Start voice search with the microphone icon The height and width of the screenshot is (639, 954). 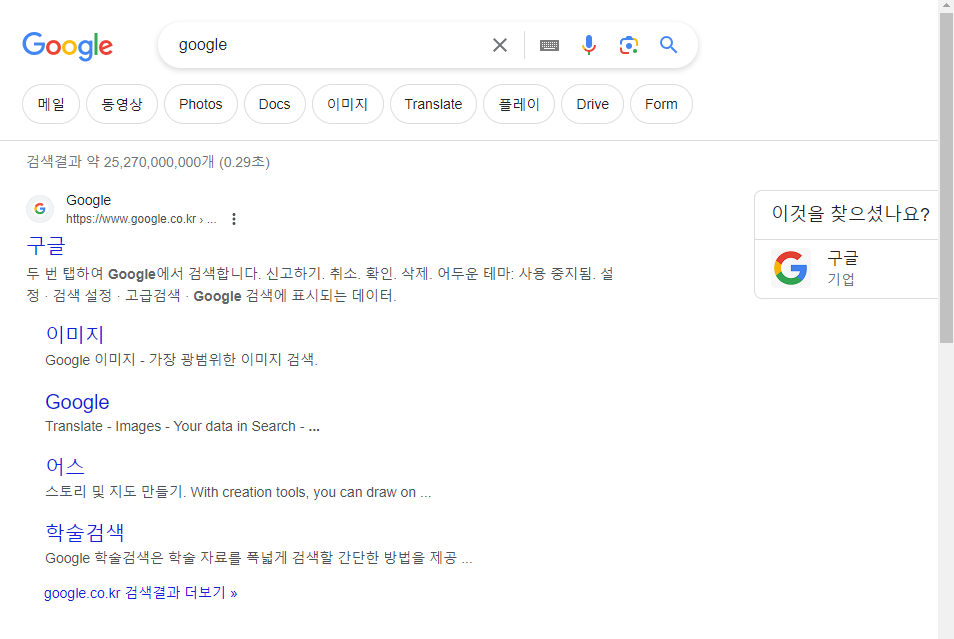coord(588,45)
